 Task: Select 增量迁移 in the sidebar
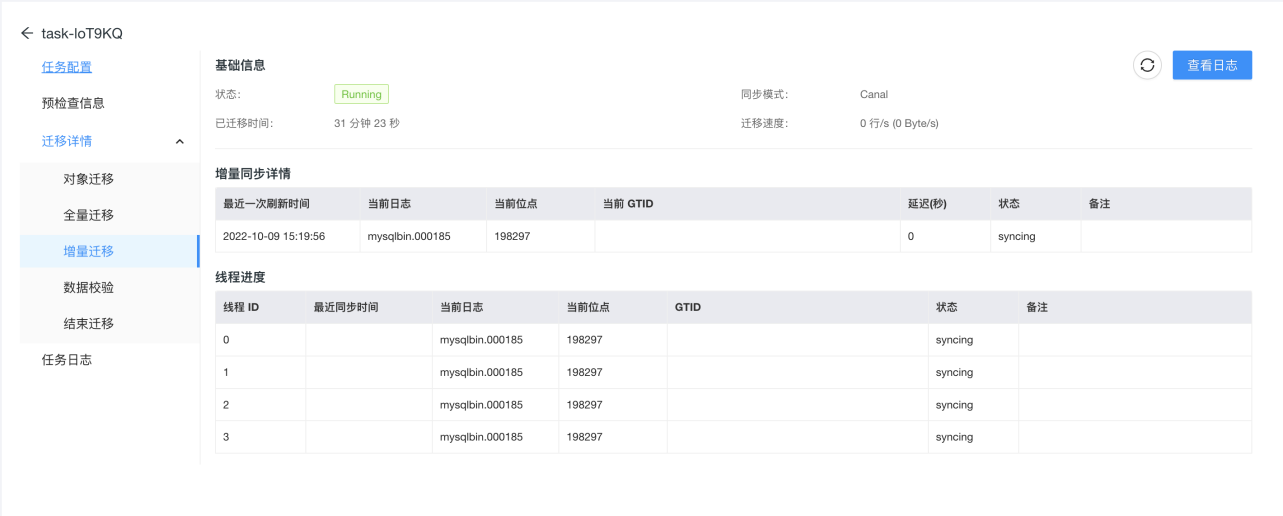point(89,251)
